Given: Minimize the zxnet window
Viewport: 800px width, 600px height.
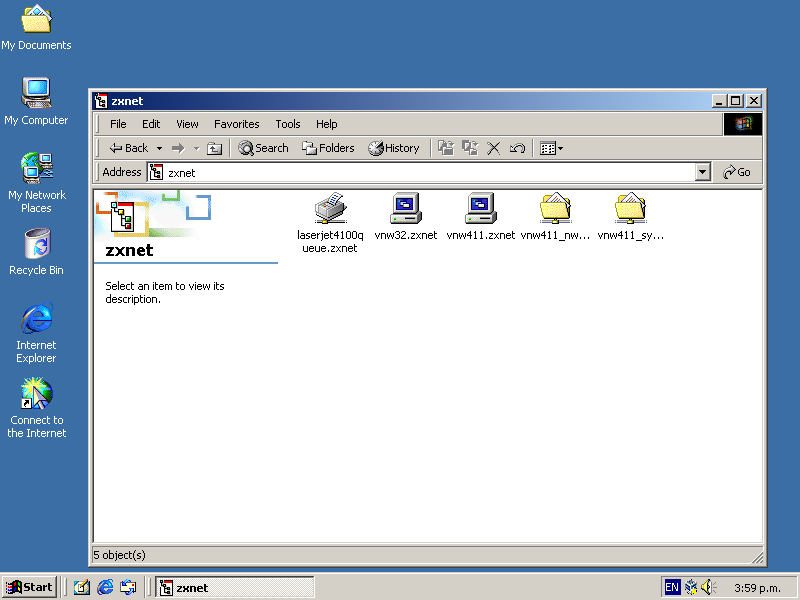Looking at the screenshot, I should click(x=719, y=101).
